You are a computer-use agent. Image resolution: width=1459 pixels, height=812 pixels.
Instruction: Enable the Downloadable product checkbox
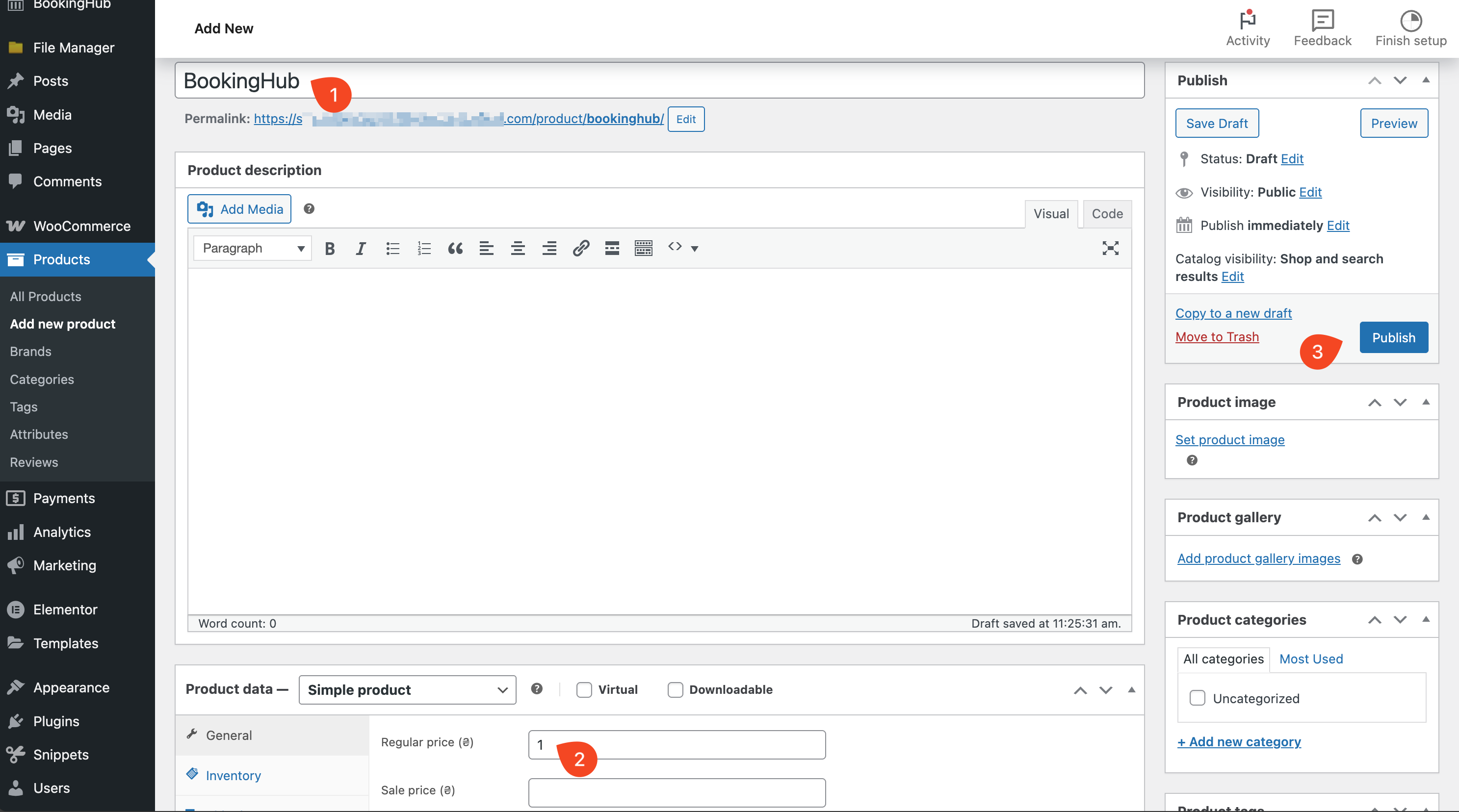tap(675, 690)
